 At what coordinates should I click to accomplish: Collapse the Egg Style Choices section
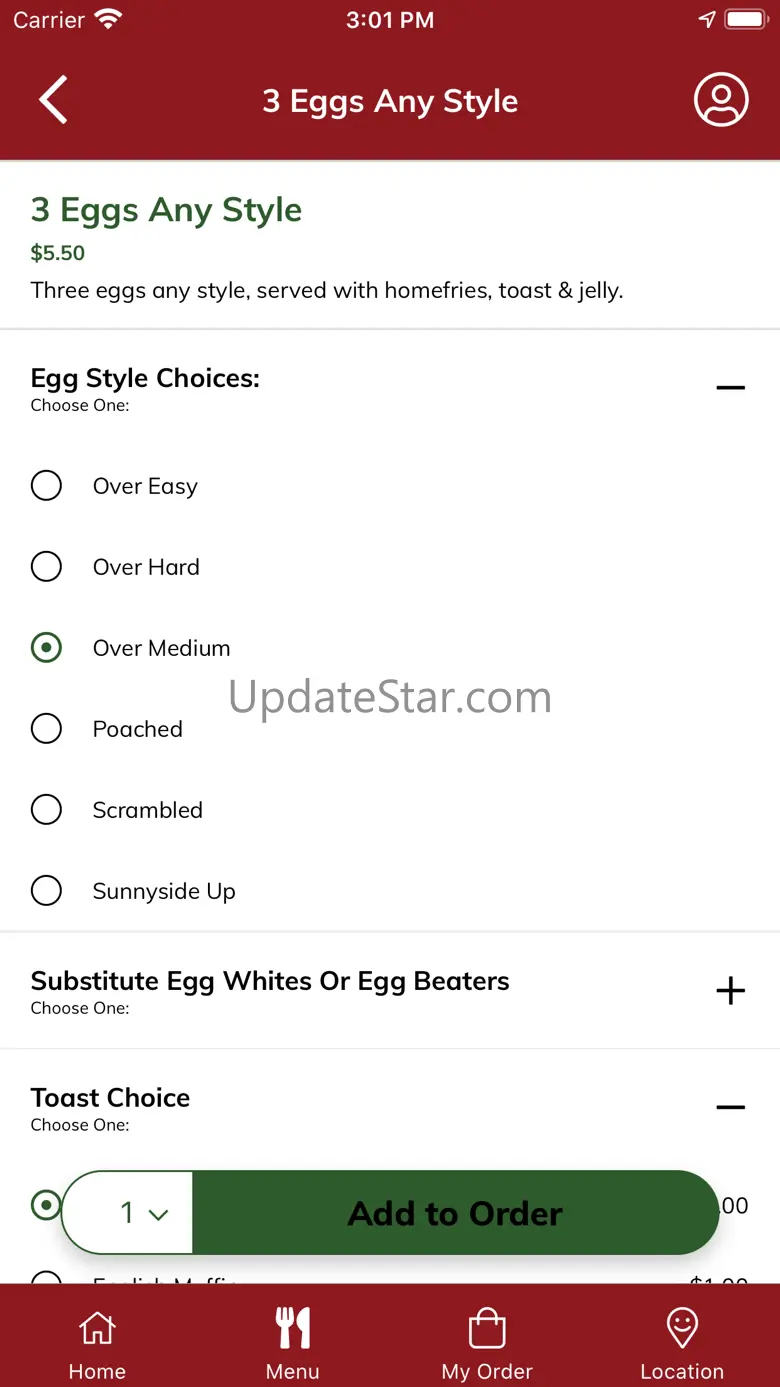(x=731, y=387)
